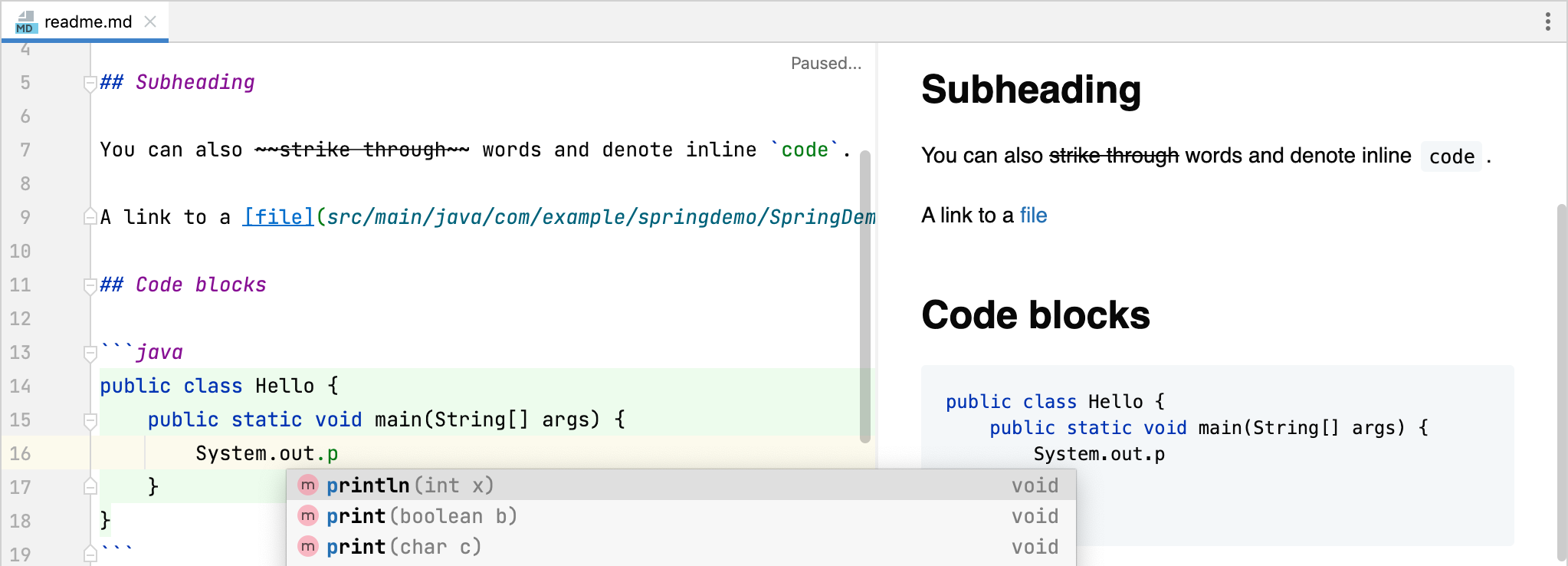Toggle fold marker on line 9 link paragraph
1568x566 pixels.
coord(90,217)
